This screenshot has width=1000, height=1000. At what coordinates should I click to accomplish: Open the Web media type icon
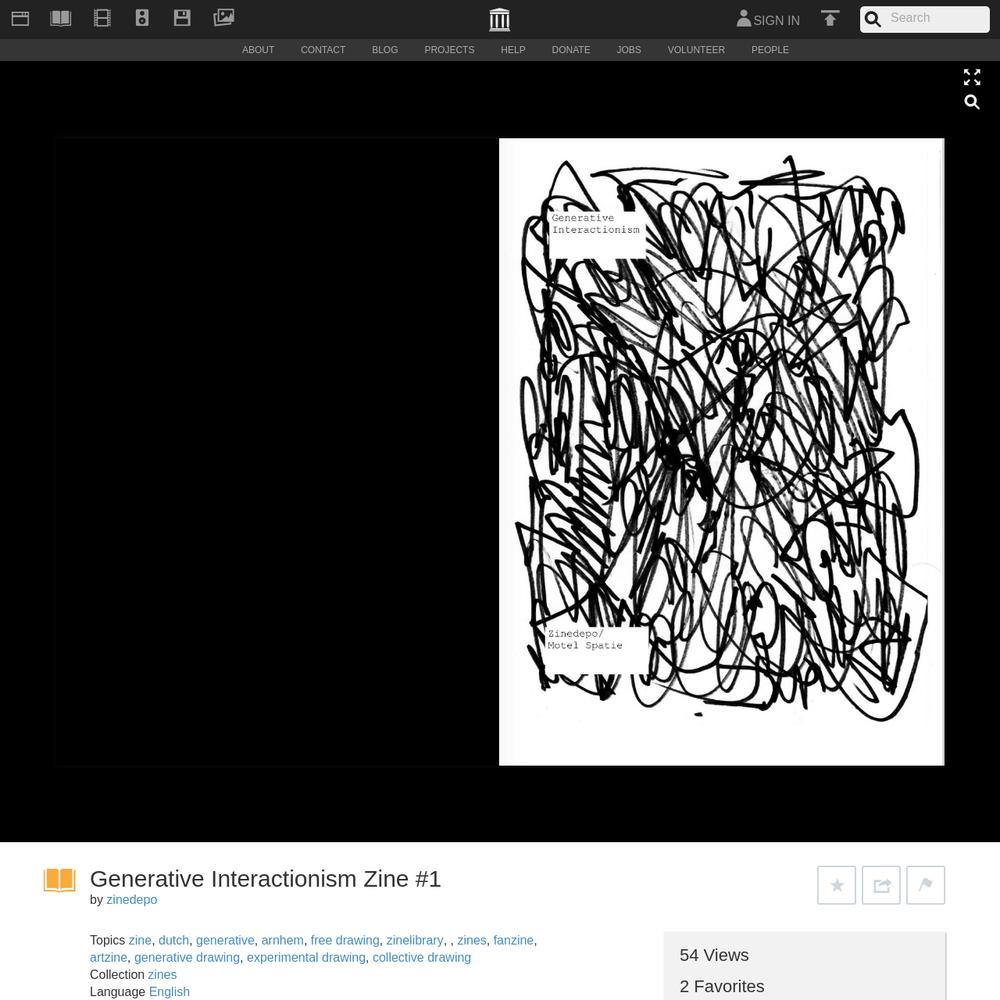pos(20,18)
